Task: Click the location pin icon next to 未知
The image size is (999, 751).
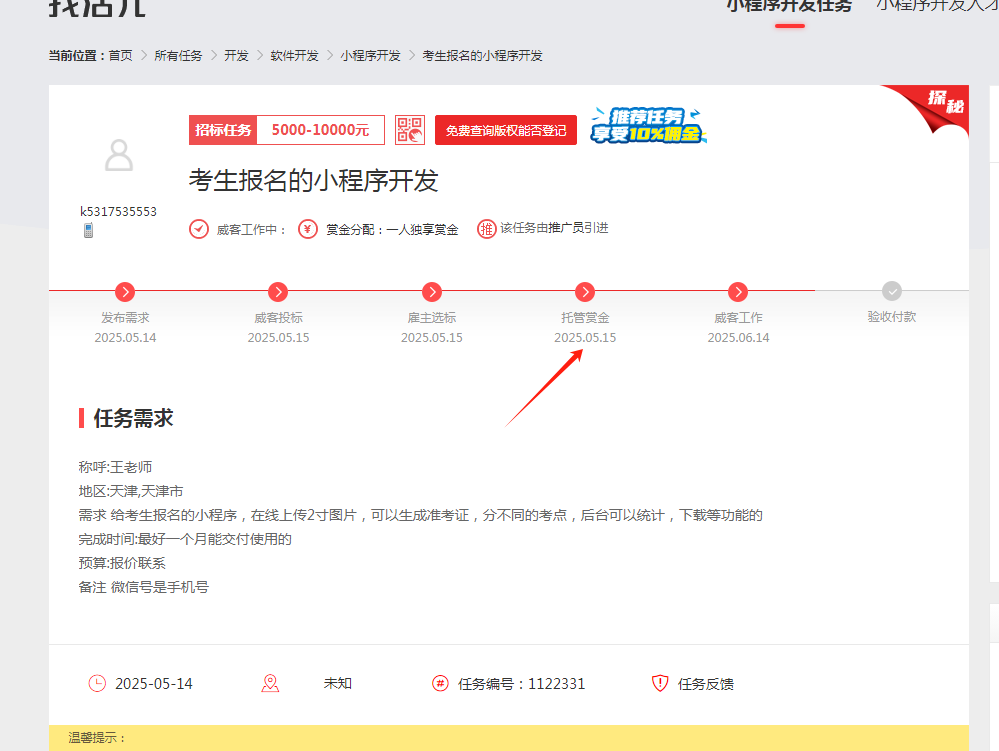Action: (x=269, y=683)
